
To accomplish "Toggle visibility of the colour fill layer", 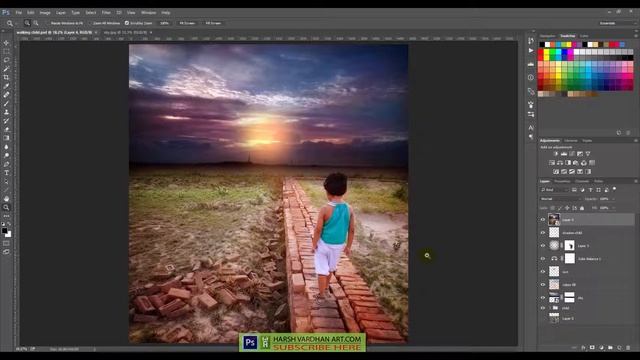I will 543,284.
